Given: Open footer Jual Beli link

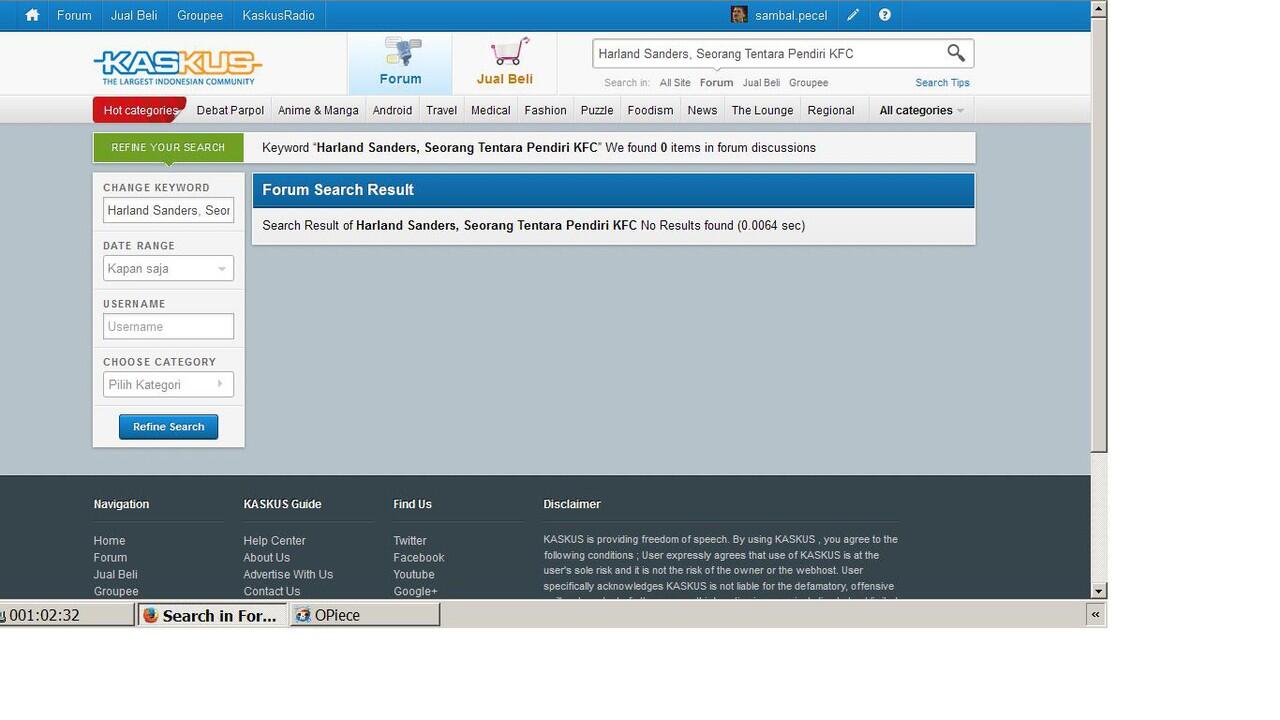Looking at the screenshot, I should [115, 575].
